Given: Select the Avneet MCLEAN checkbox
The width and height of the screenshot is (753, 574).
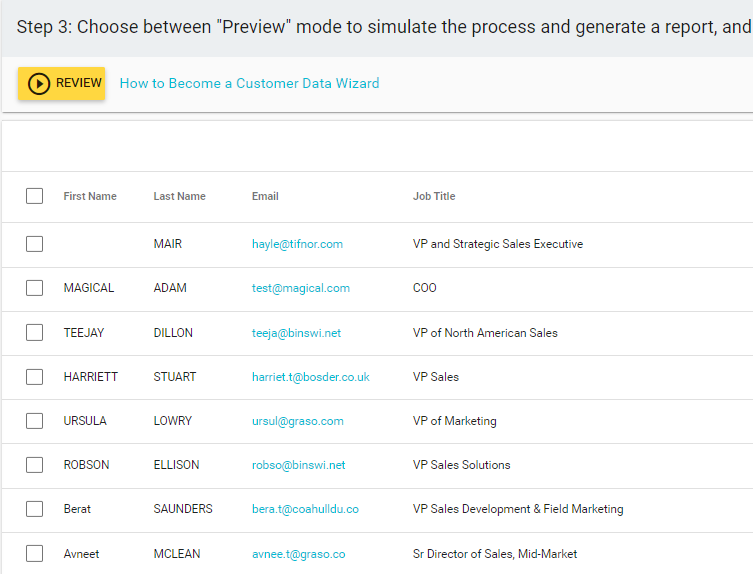Looking at the screenshot, I should tap(35, 553).
